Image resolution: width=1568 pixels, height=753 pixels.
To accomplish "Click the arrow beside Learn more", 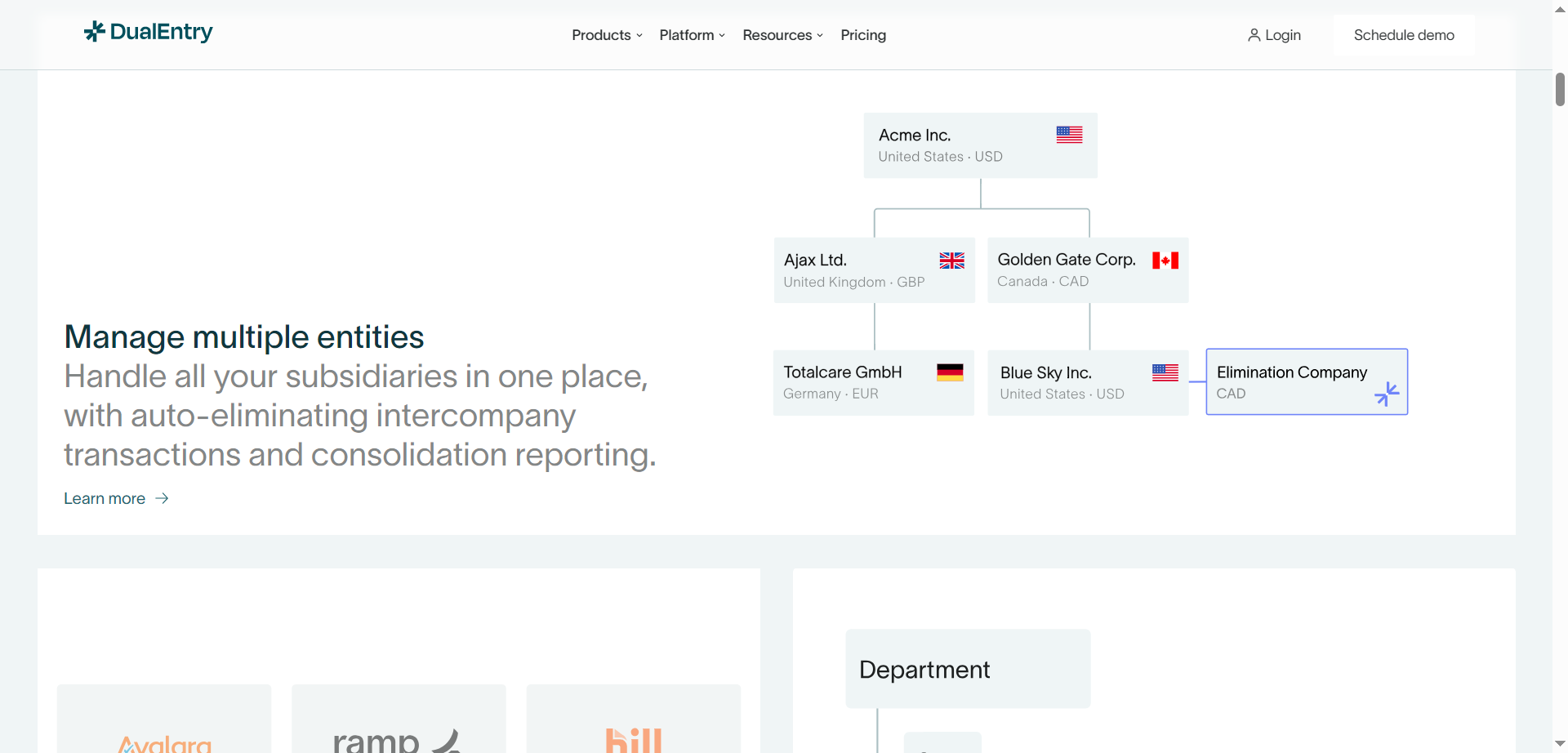I will [161, 498].
